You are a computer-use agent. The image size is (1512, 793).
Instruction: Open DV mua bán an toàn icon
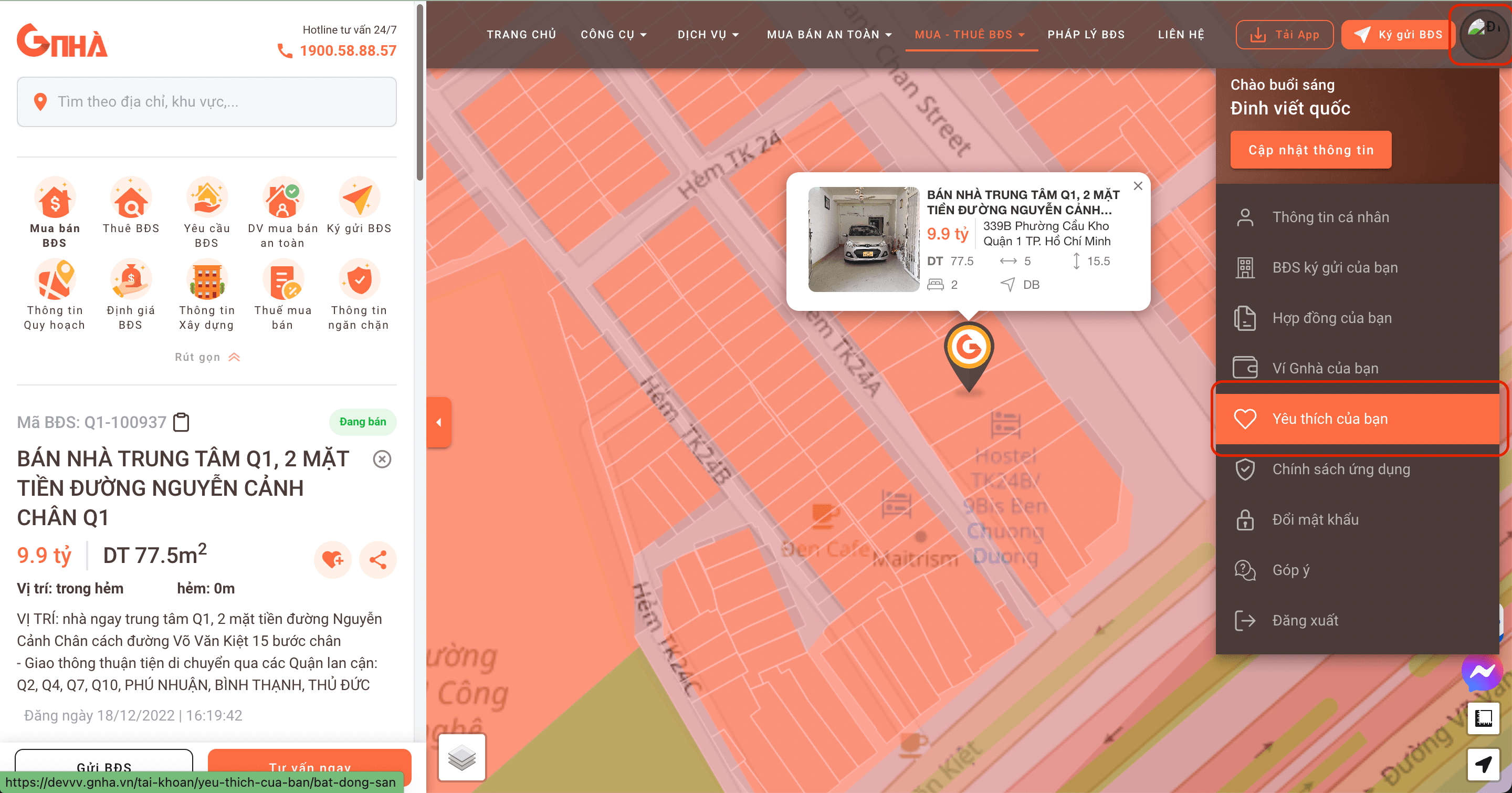coord(283,198)
